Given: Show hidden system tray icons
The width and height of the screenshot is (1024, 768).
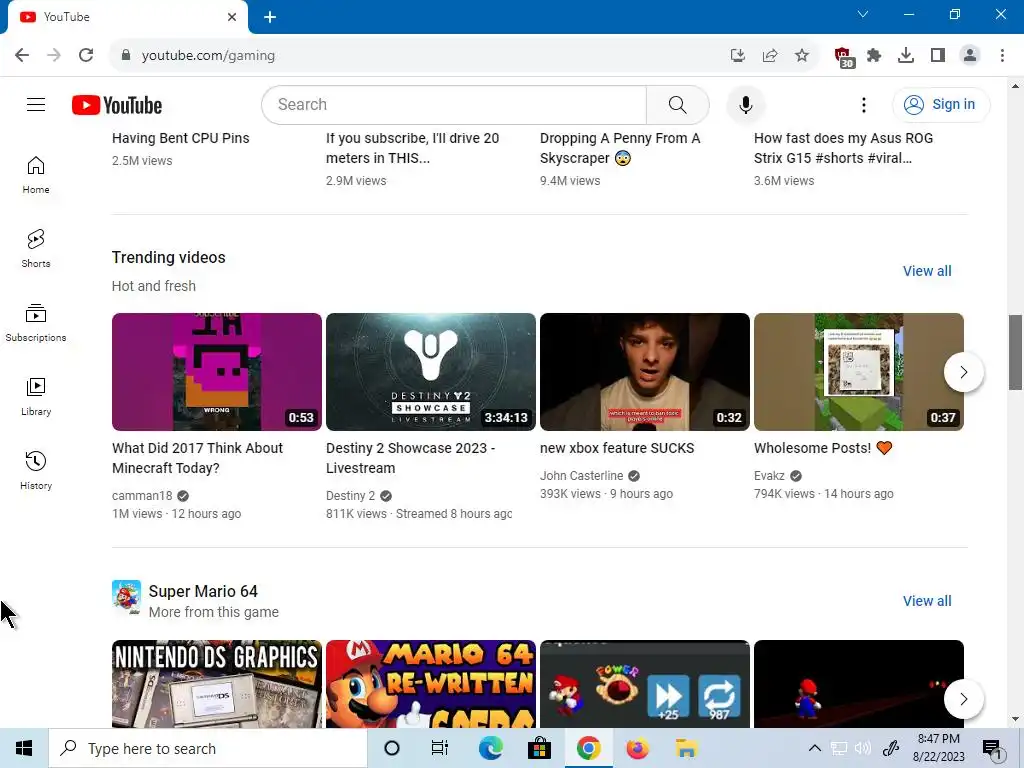Looking at the screenshot, I should coord(814,748).
